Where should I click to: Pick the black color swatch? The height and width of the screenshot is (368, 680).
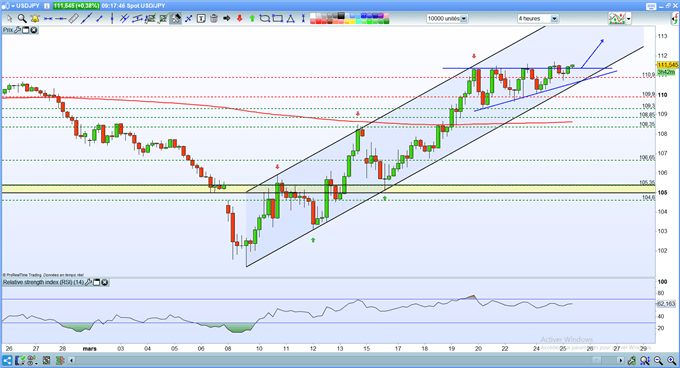coord(341,16)
